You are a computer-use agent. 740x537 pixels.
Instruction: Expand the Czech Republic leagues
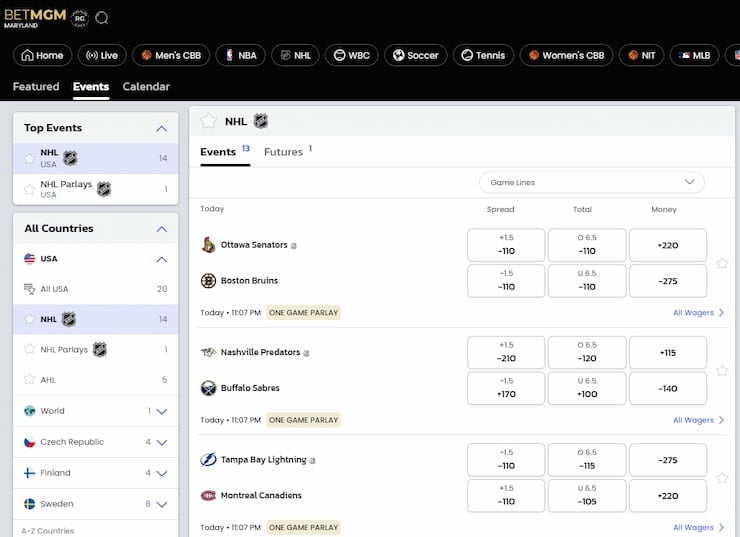[162, 442]
